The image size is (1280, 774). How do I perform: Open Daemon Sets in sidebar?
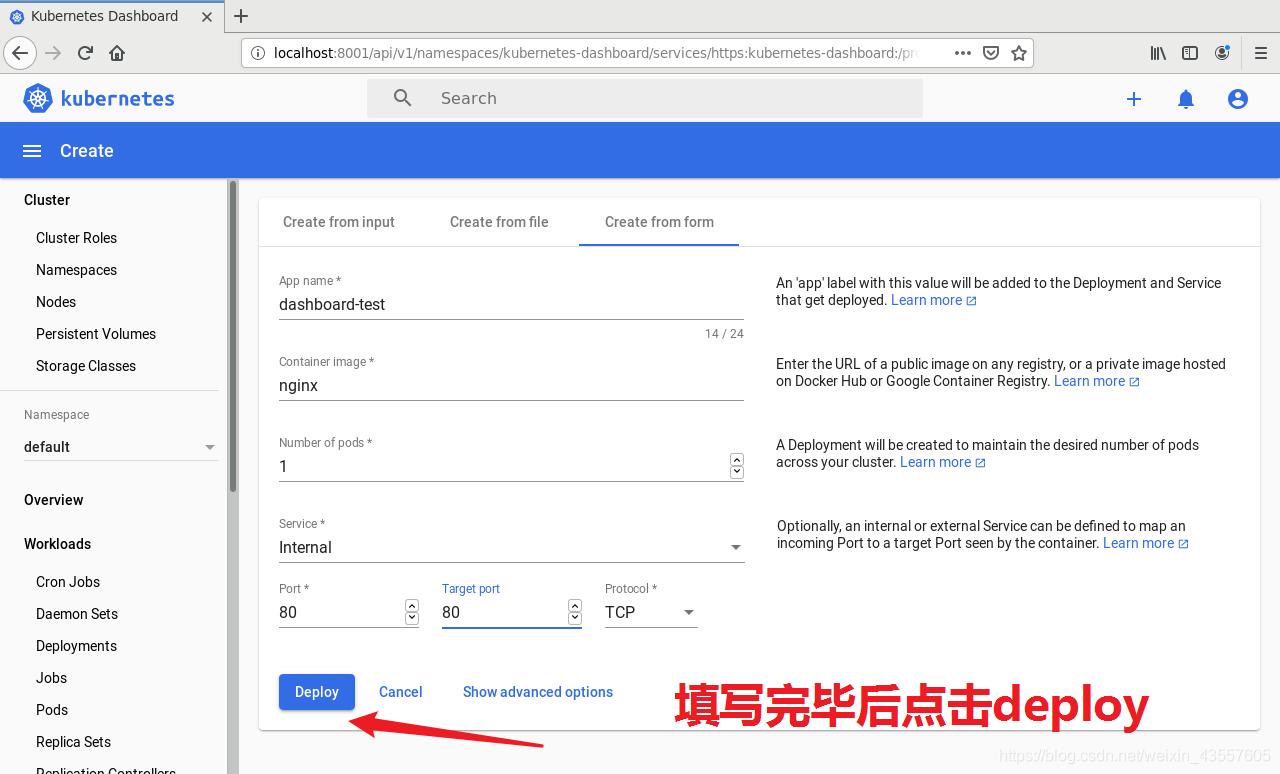tap(77, 614)
